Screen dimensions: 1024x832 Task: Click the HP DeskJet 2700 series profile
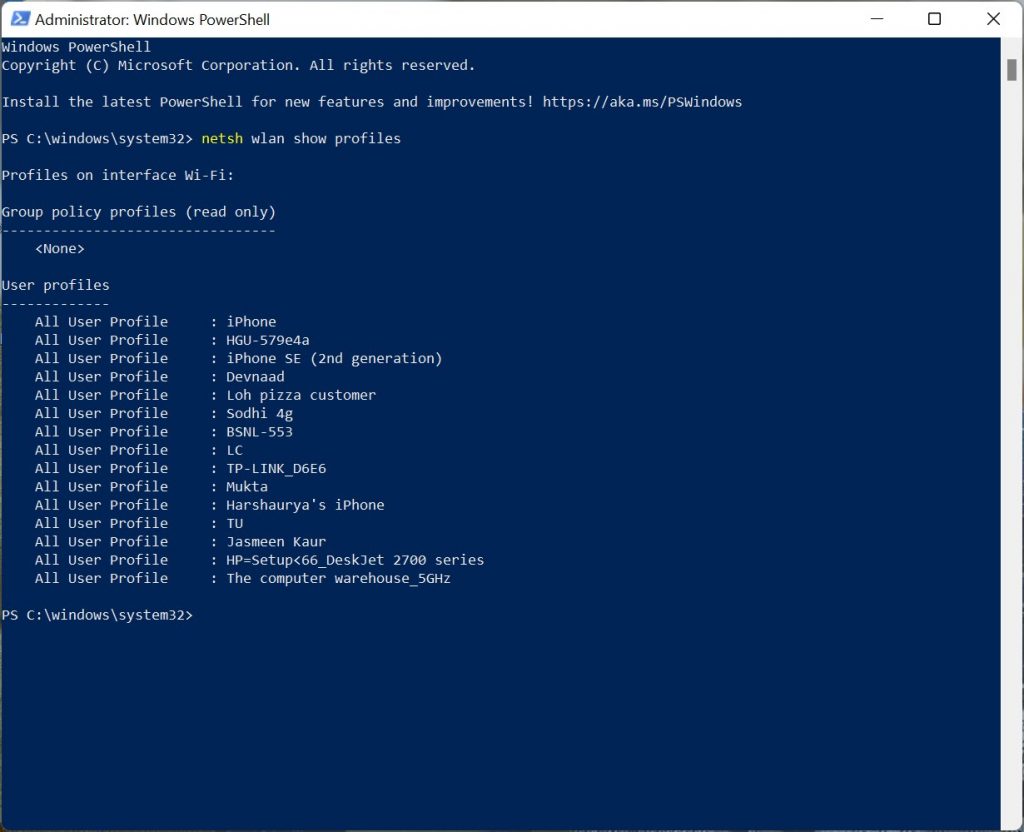355,560
